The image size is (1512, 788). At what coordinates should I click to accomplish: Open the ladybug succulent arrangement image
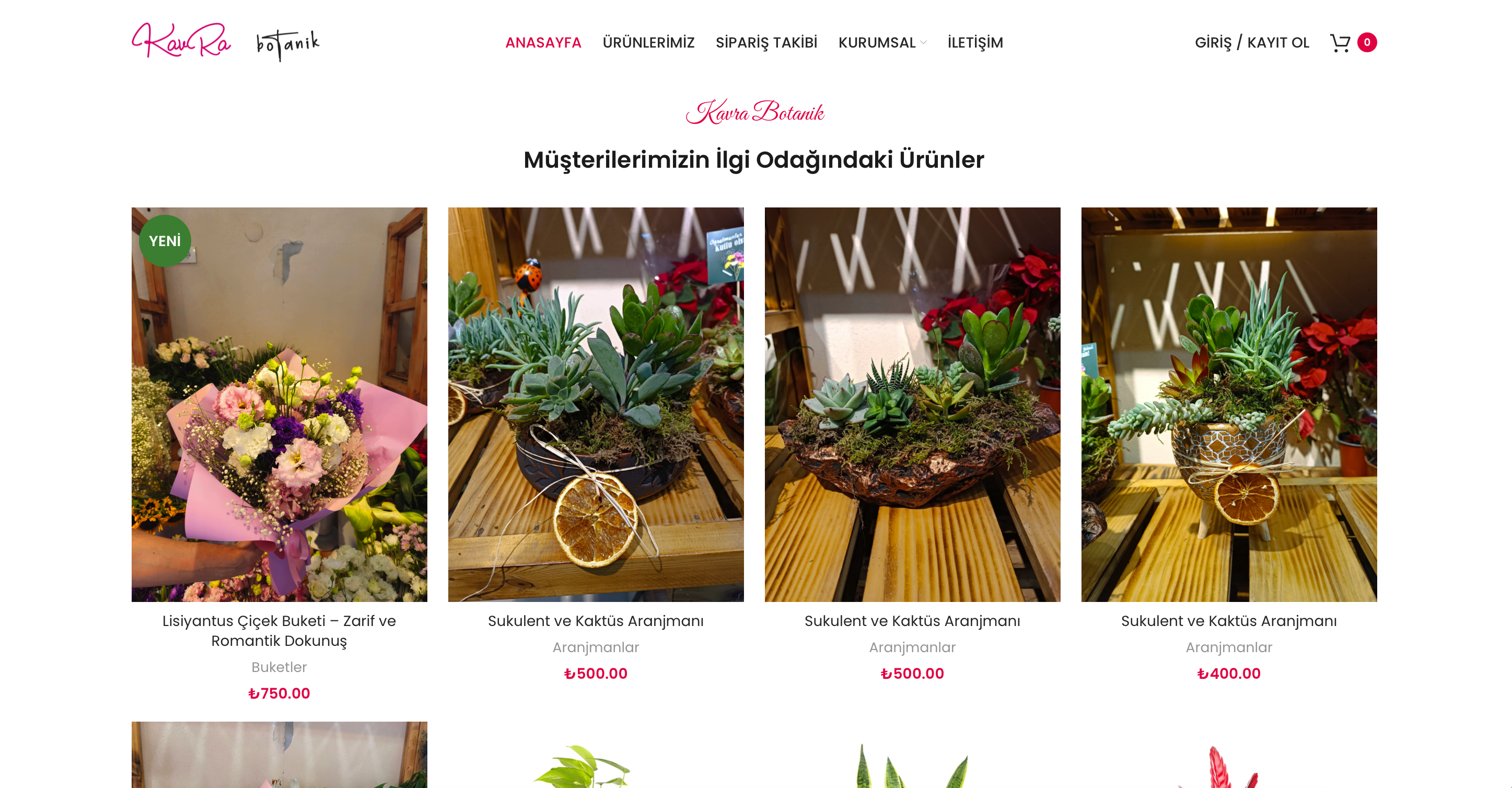click(595, 404)
